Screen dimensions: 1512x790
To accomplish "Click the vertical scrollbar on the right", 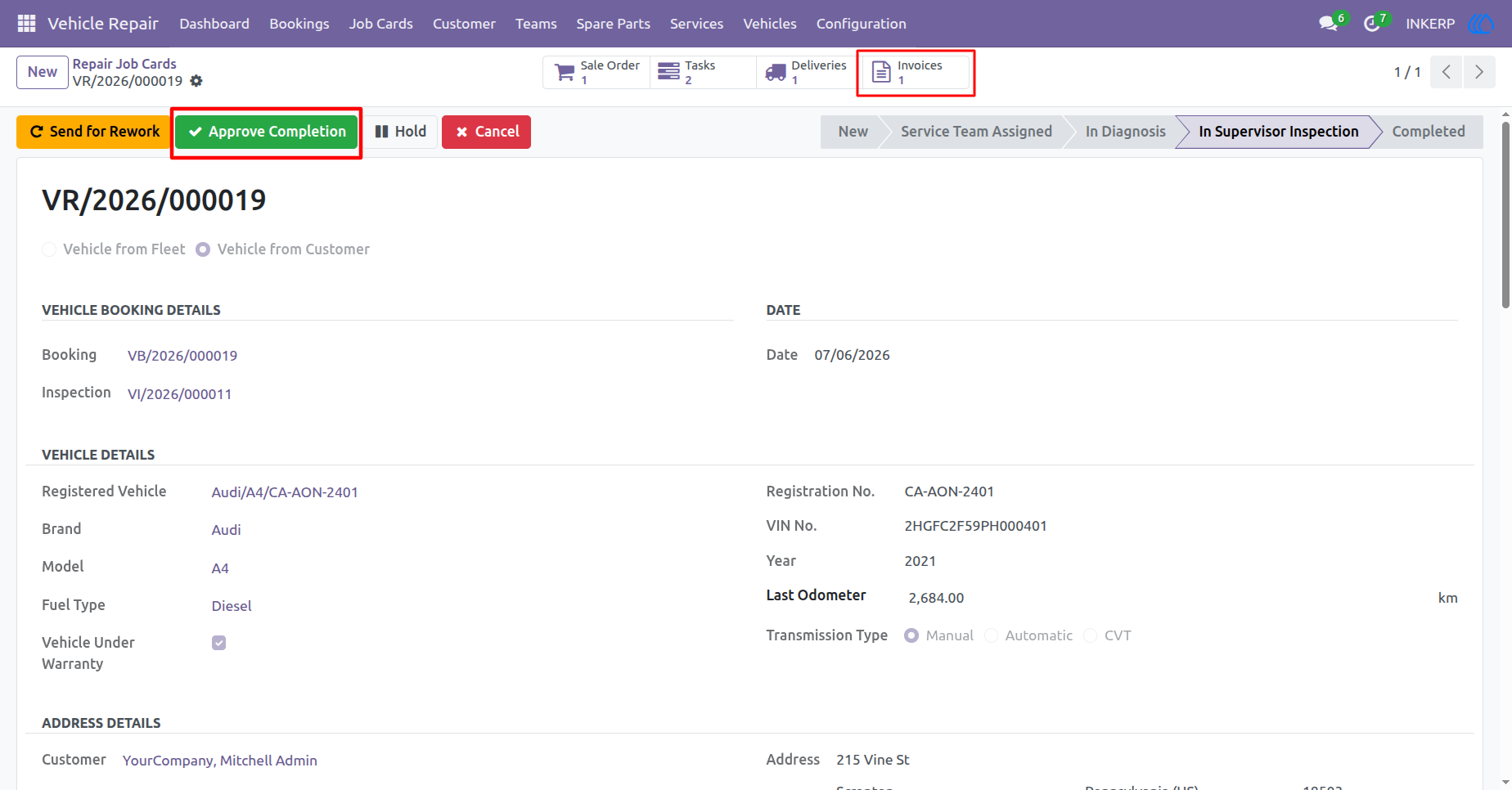I will pyautogui.click(x=1505, y=214).
